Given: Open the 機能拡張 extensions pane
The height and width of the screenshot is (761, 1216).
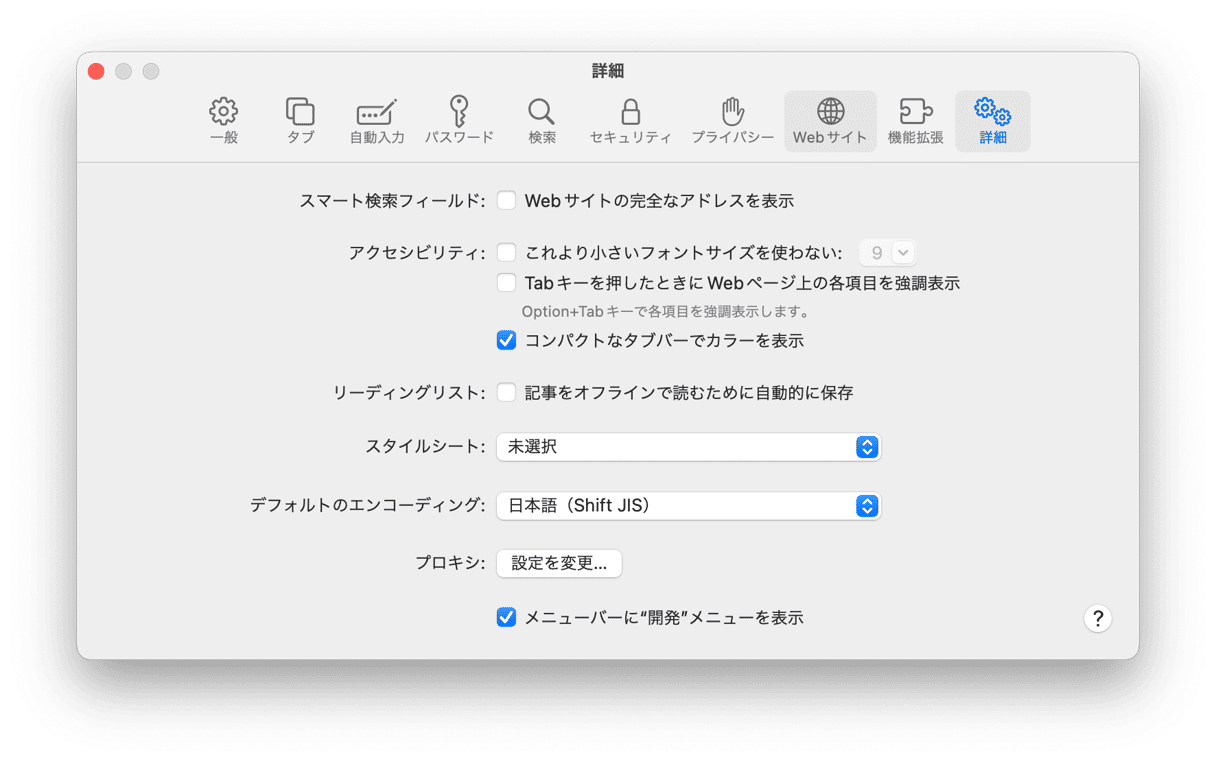Looking at the screenshot, I should point(916,122).
